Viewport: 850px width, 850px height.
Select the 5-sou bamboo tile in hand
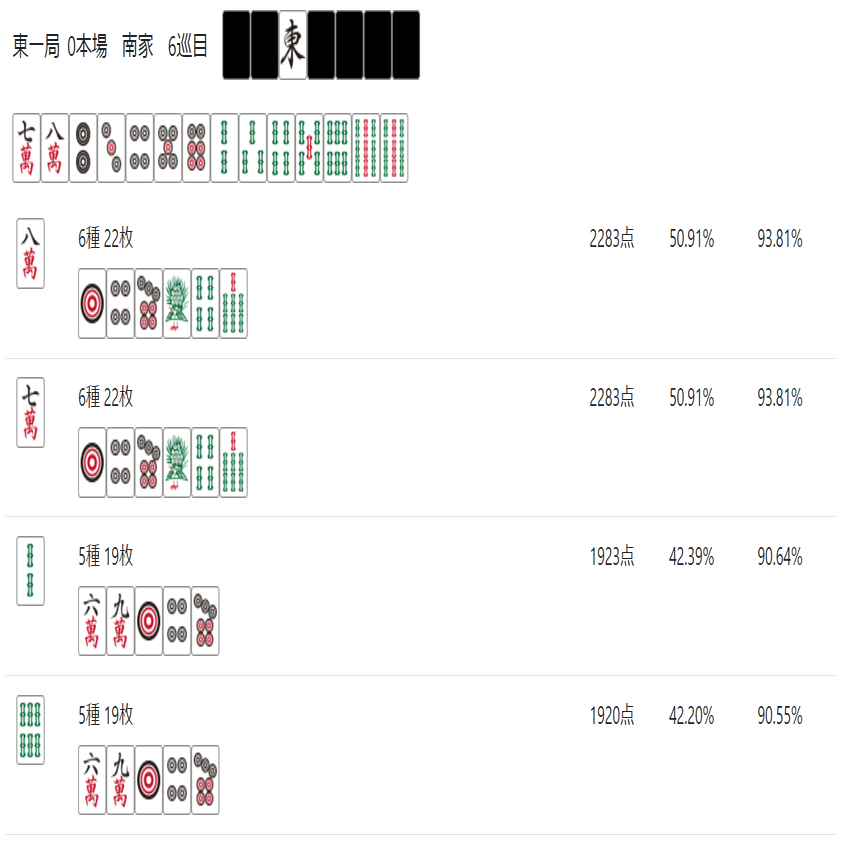[x=309, y=148]
